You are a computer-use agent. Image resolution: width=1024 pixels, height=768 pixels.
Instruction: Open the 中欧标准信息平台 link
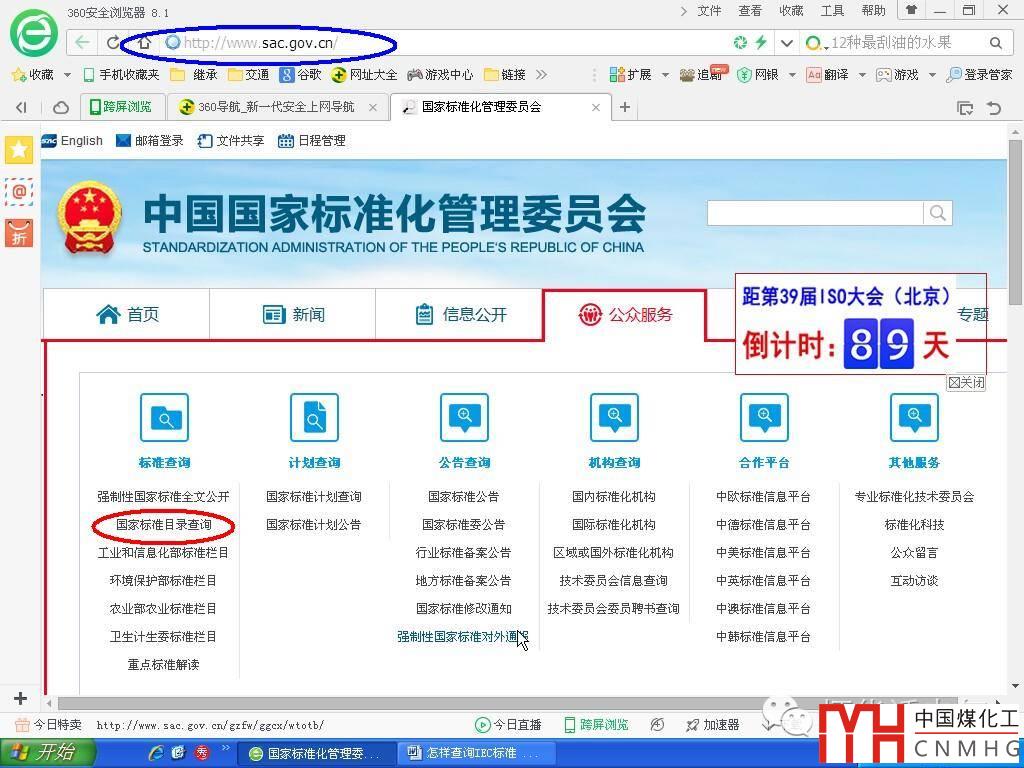(763, 497)
